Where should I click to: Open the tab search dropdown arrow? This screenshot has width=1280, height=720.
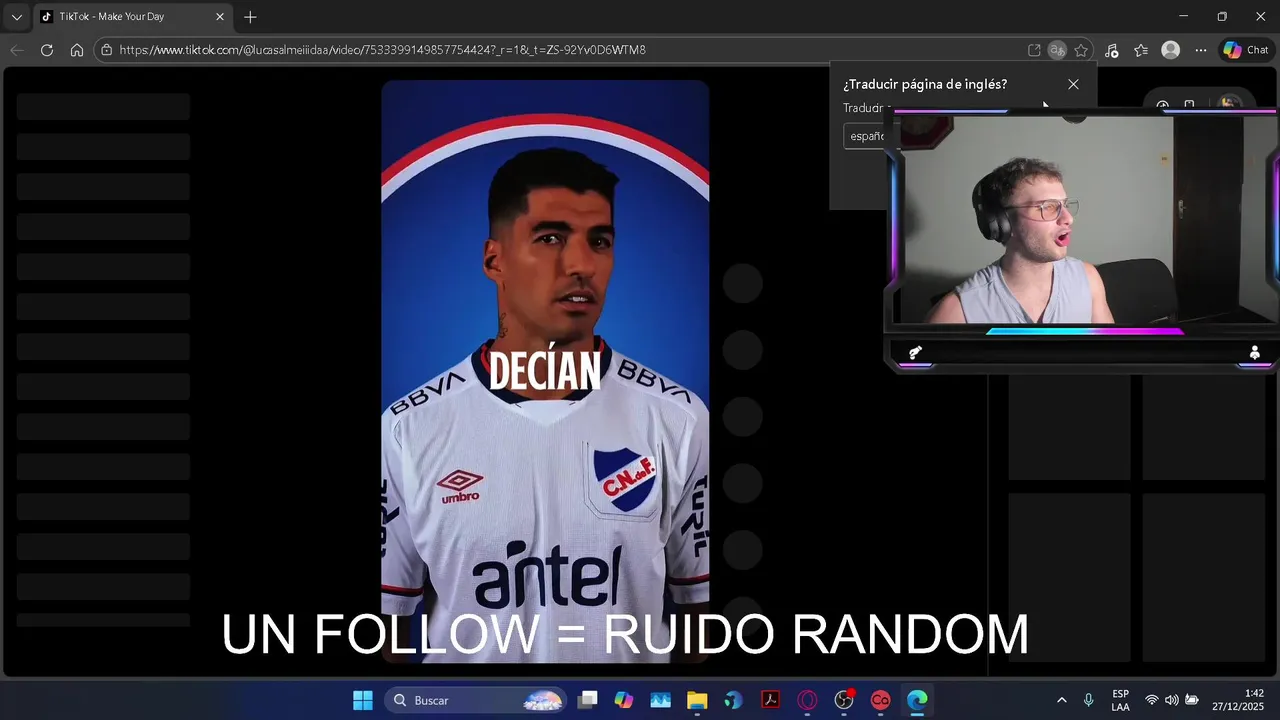click(x=16, y=17)
